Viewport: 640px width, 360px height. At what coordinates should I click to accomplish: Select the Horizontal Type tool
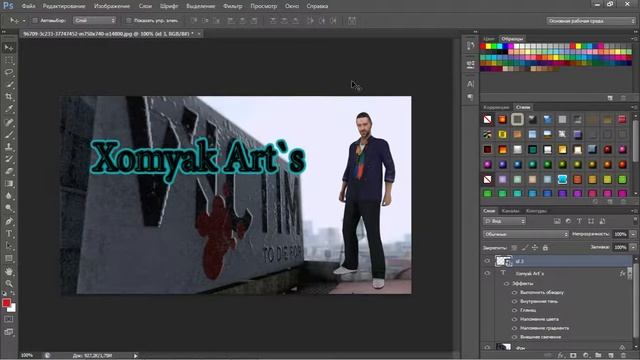(9, 233)
